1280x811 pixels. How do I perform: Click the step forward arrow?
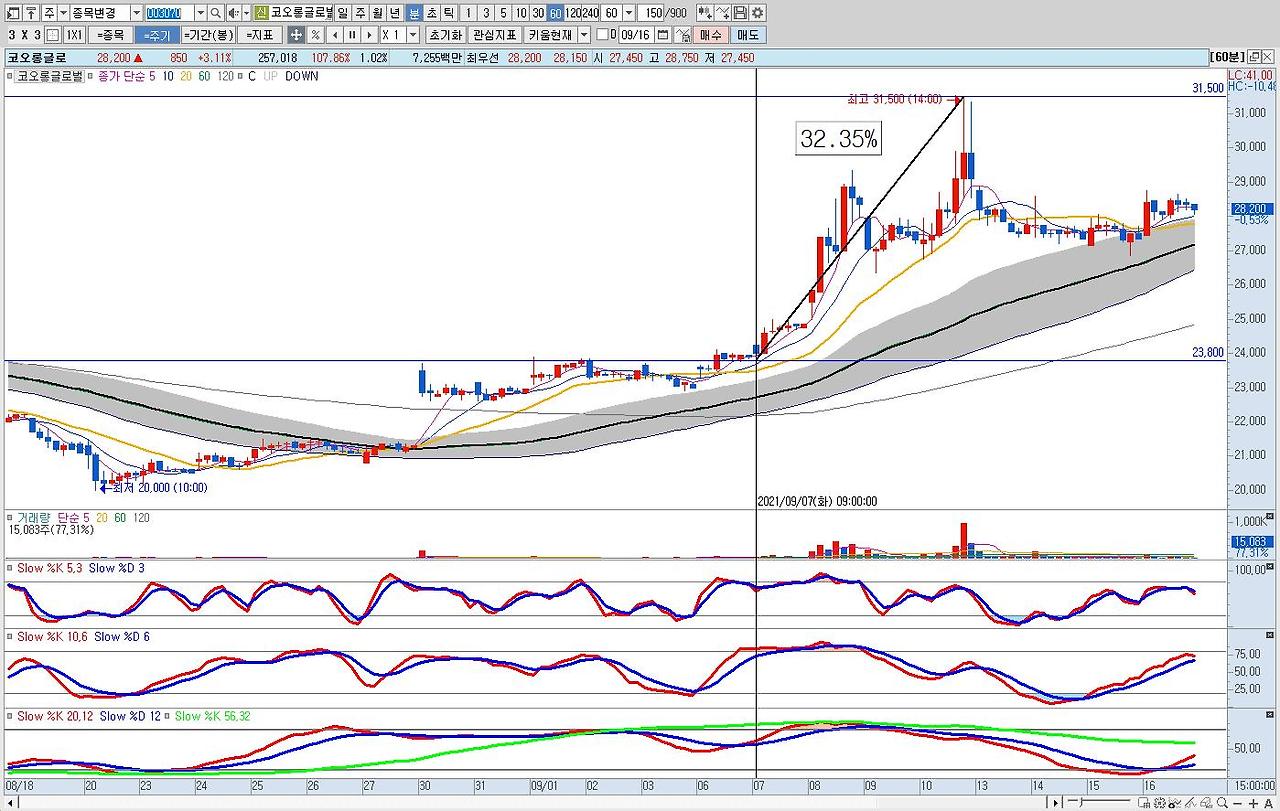click(x=369, y=35)
